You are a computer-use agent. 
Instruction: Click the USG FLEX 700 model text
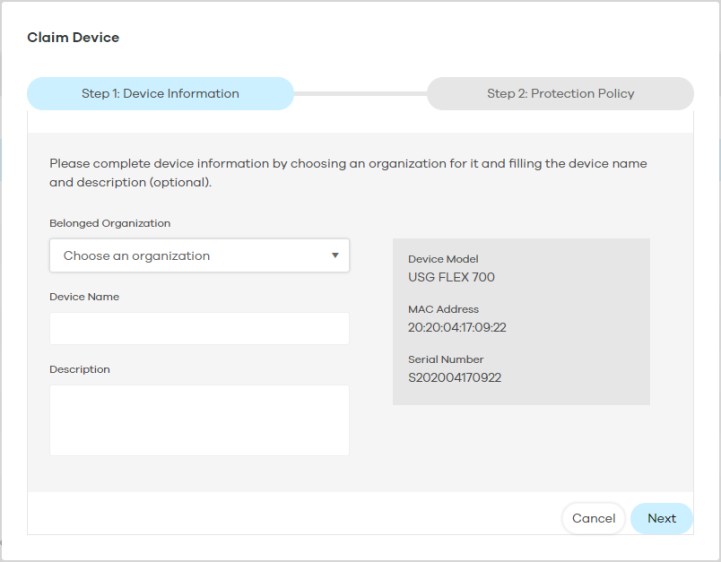pyautogui.click(x=451, y=277)
